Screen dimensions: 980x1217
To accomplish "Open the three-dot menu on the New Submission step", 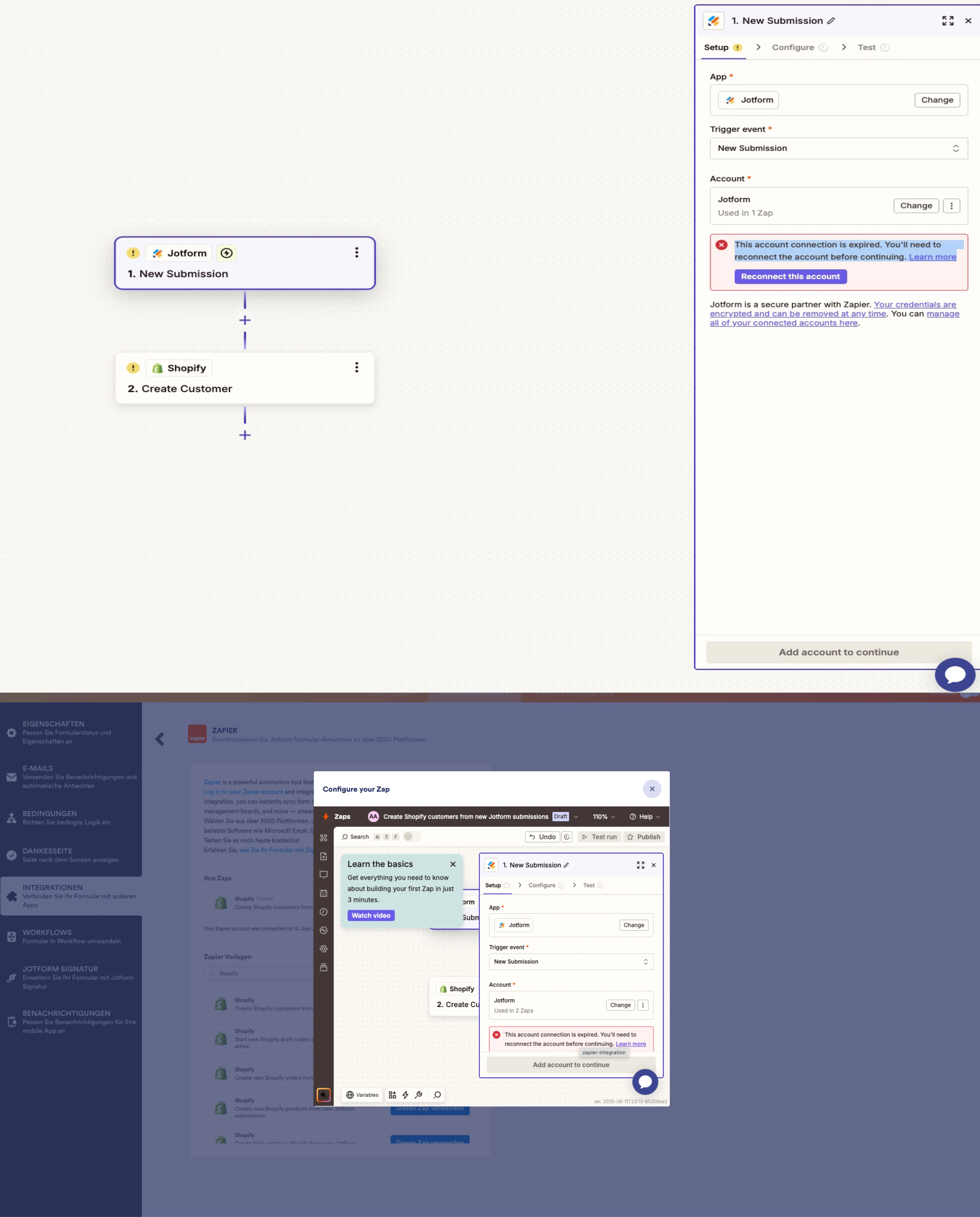I will (x=357, y=252).
